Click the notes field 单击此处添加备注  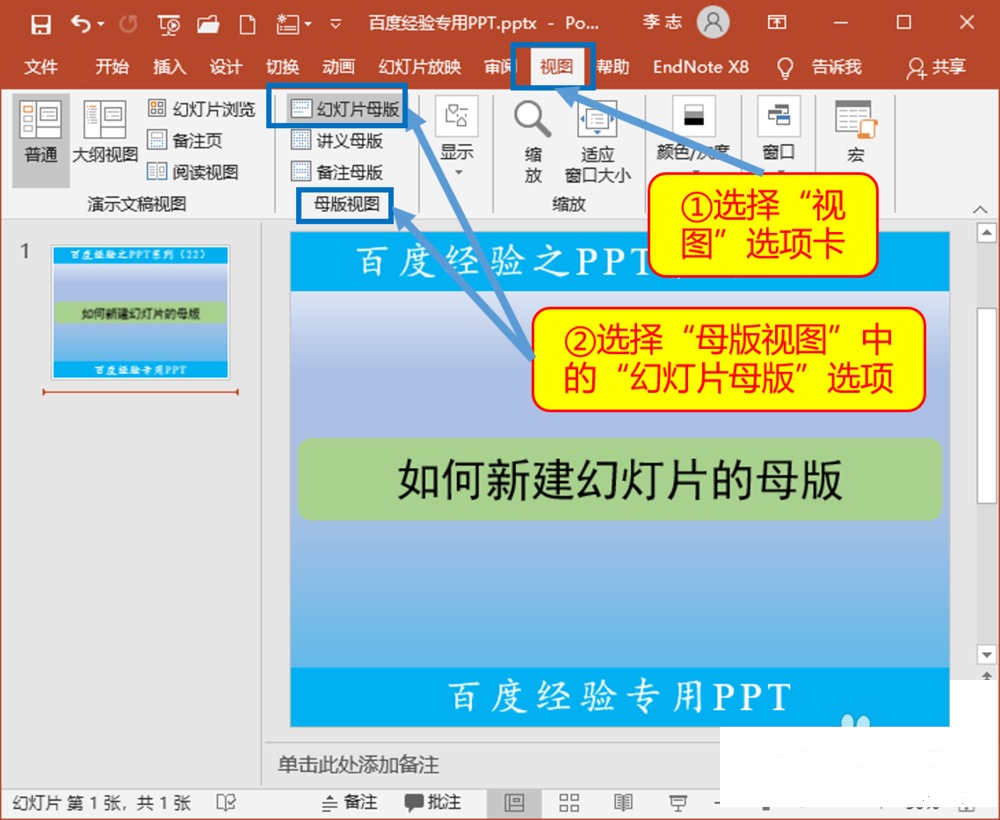(x=358, y=764)
